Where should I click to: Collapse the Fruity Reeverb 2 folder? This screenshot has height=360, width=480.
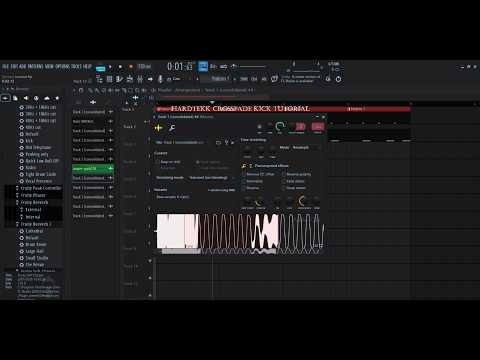click(33, 224)
